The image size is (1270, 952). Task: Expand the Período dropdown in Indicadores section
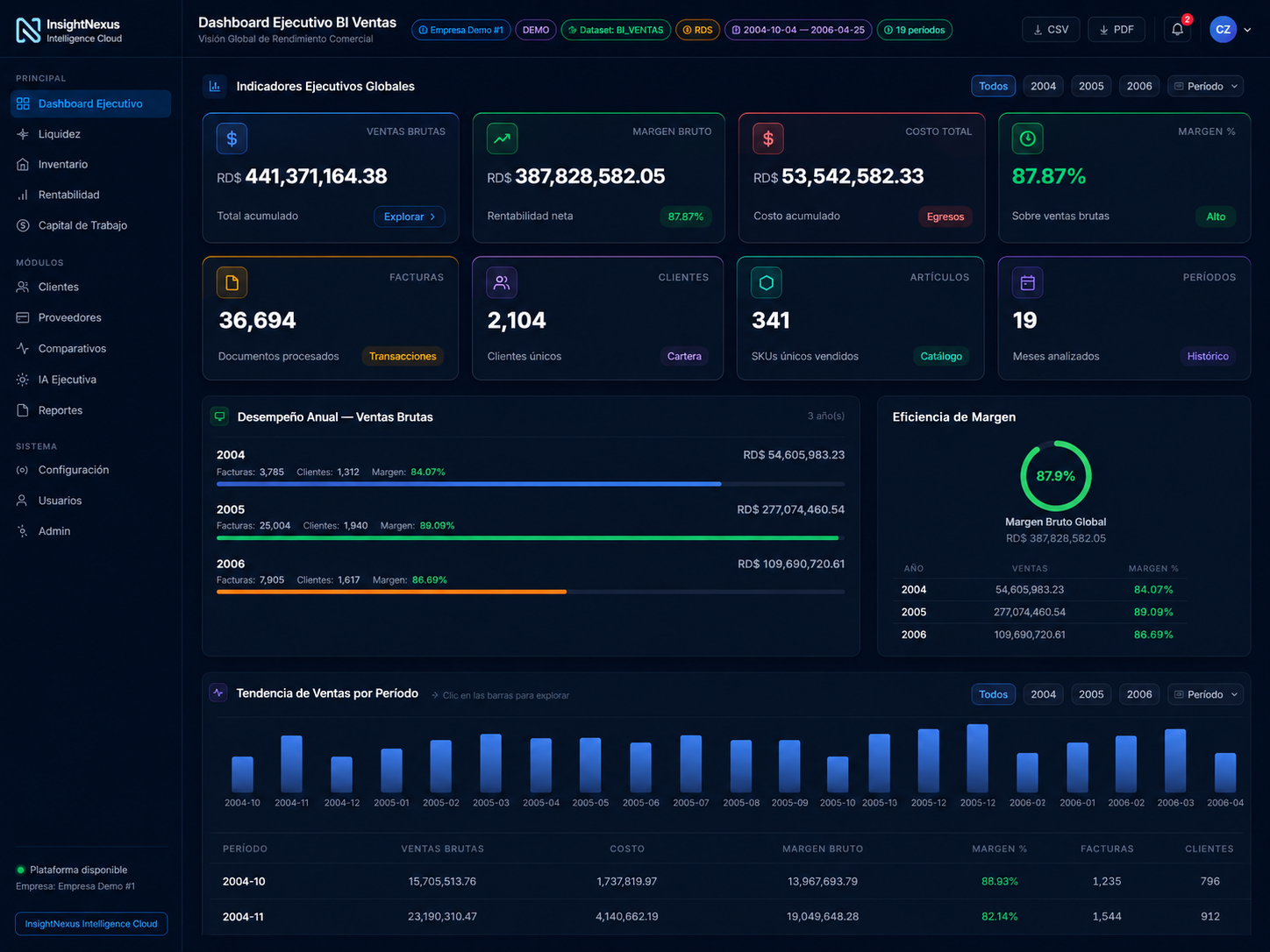pyautogui.click(x=1206, y=86)
